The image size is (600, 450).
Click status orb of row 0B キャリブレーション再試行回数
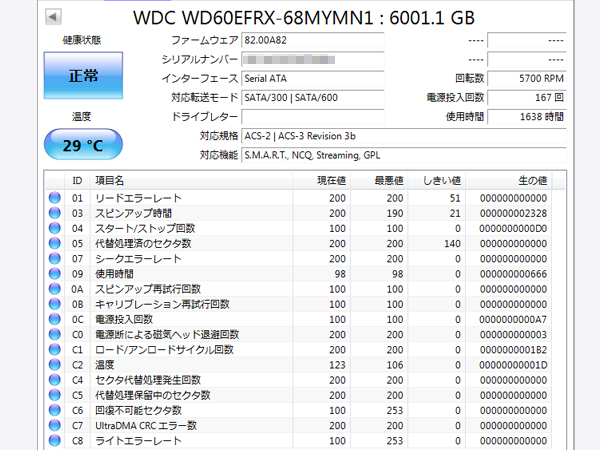click(x=55, y=304)
